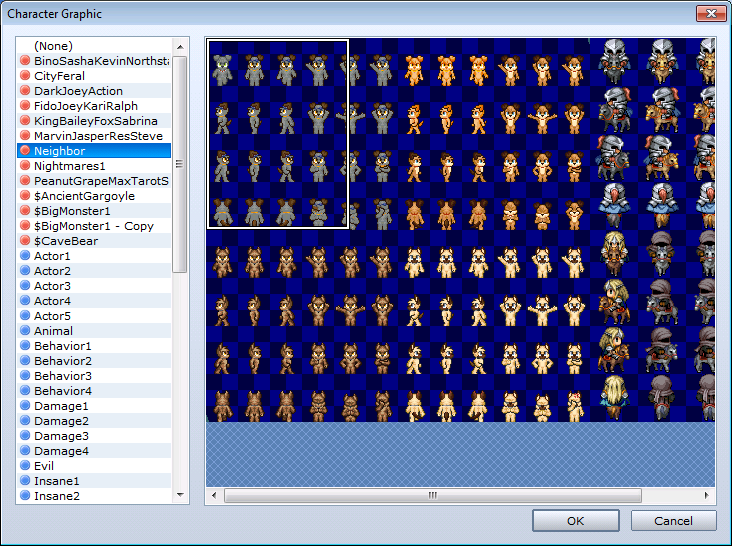
Task: Click the horizontal scrollbar thumb under sprites
Action: [433, 495]
